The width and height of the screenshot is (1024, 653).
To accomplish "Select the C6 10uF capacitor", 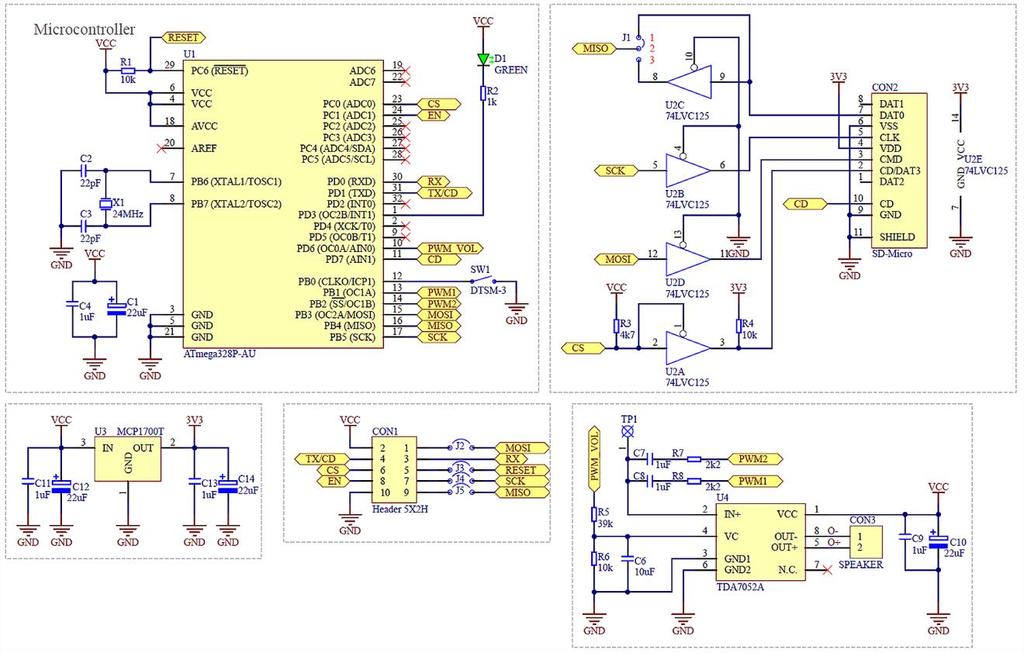I will (x=628, y=560).
